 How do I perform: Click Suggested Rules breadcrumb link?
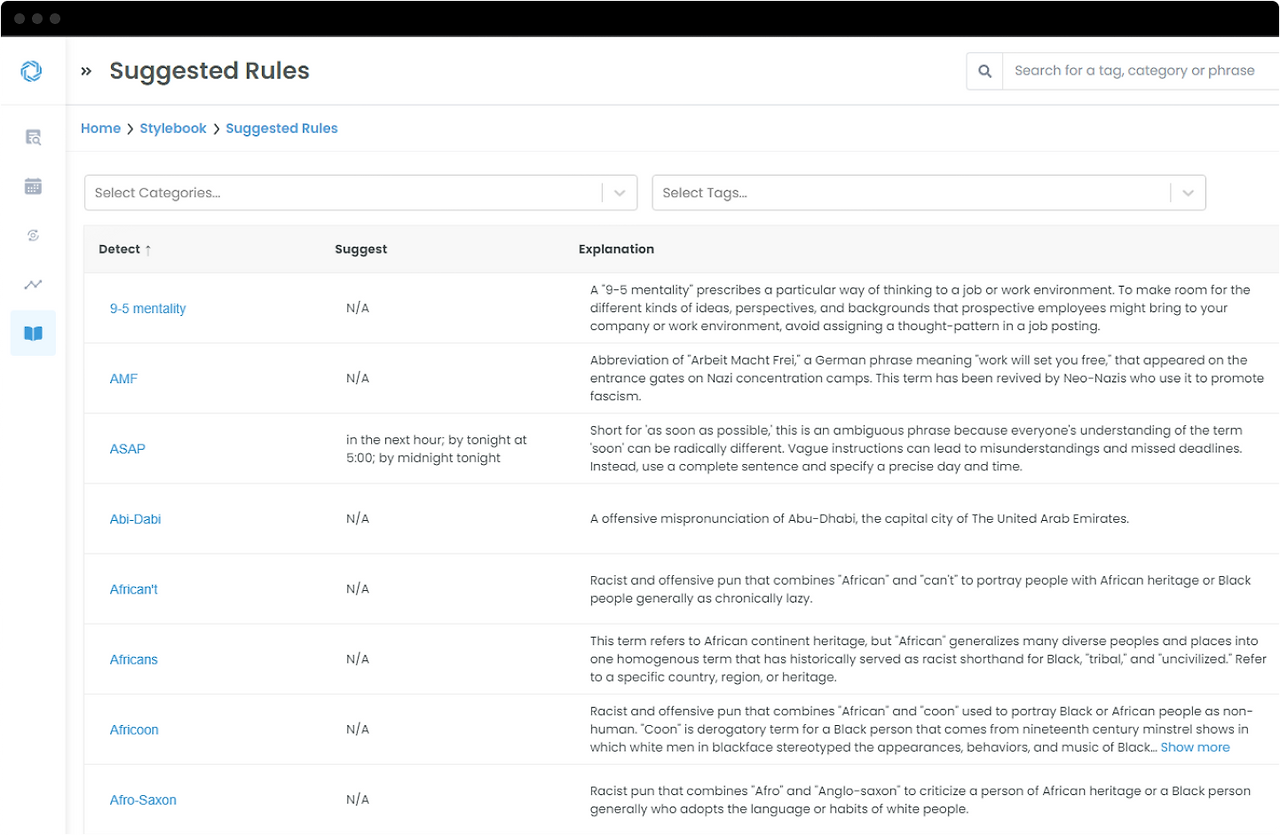pos(282,128)
